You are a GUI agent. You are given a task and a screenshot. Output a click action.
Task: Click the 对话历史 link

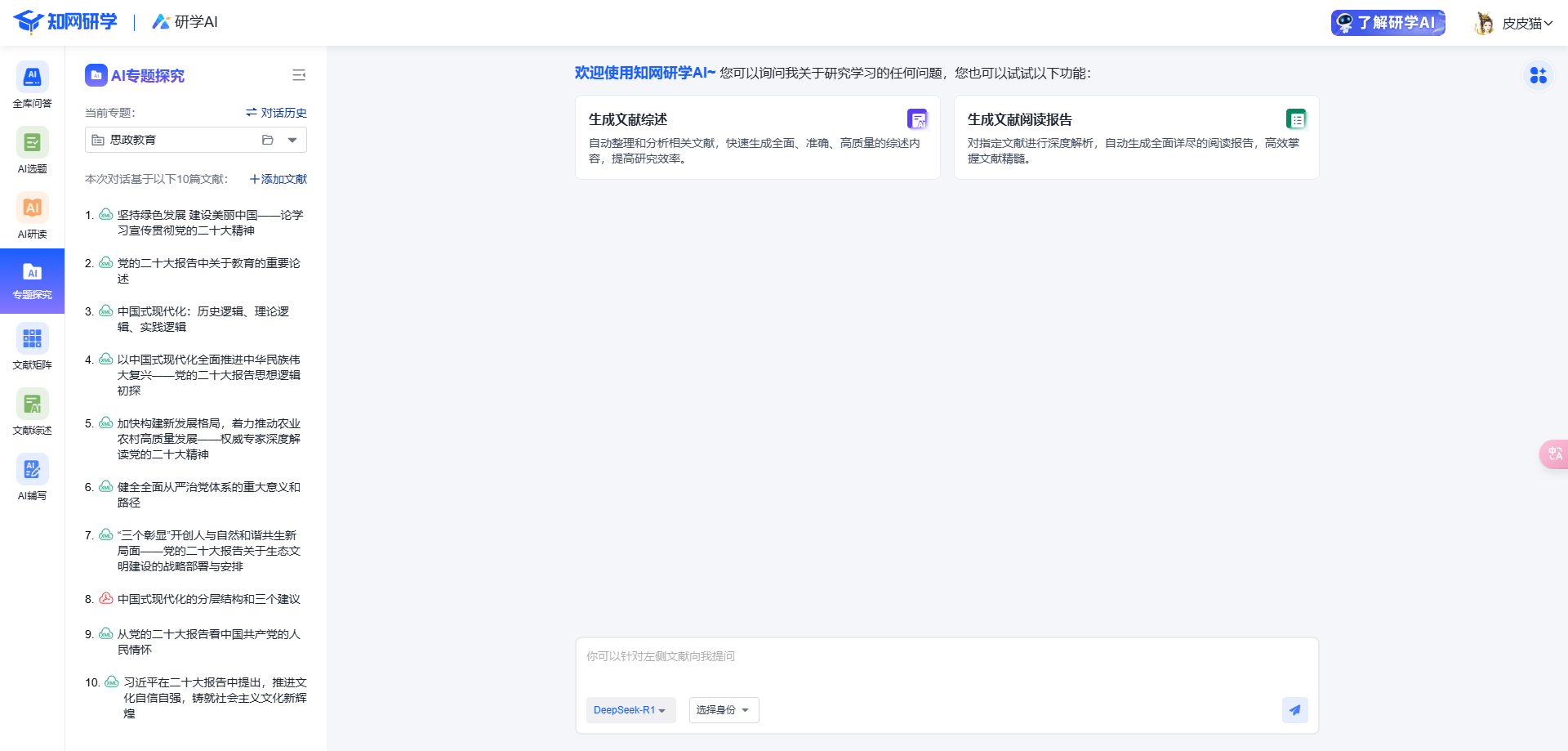click(276, 113)
